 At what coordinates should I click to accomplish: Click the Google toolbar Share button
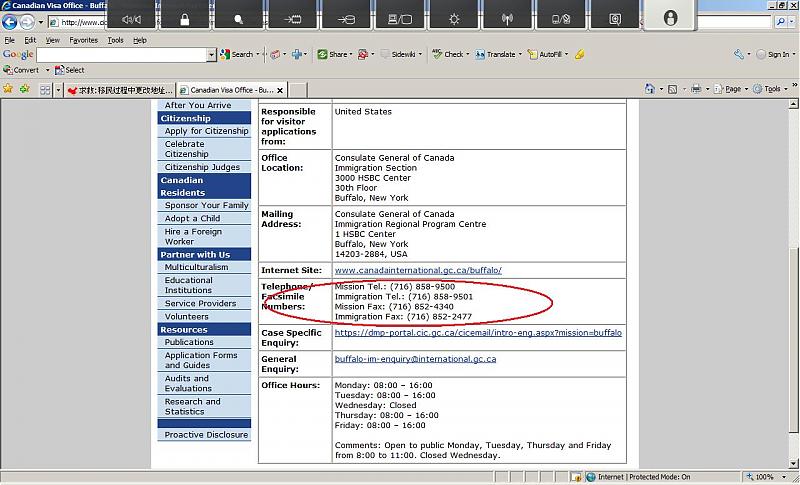pyautogui.click(x=334, y=54)
